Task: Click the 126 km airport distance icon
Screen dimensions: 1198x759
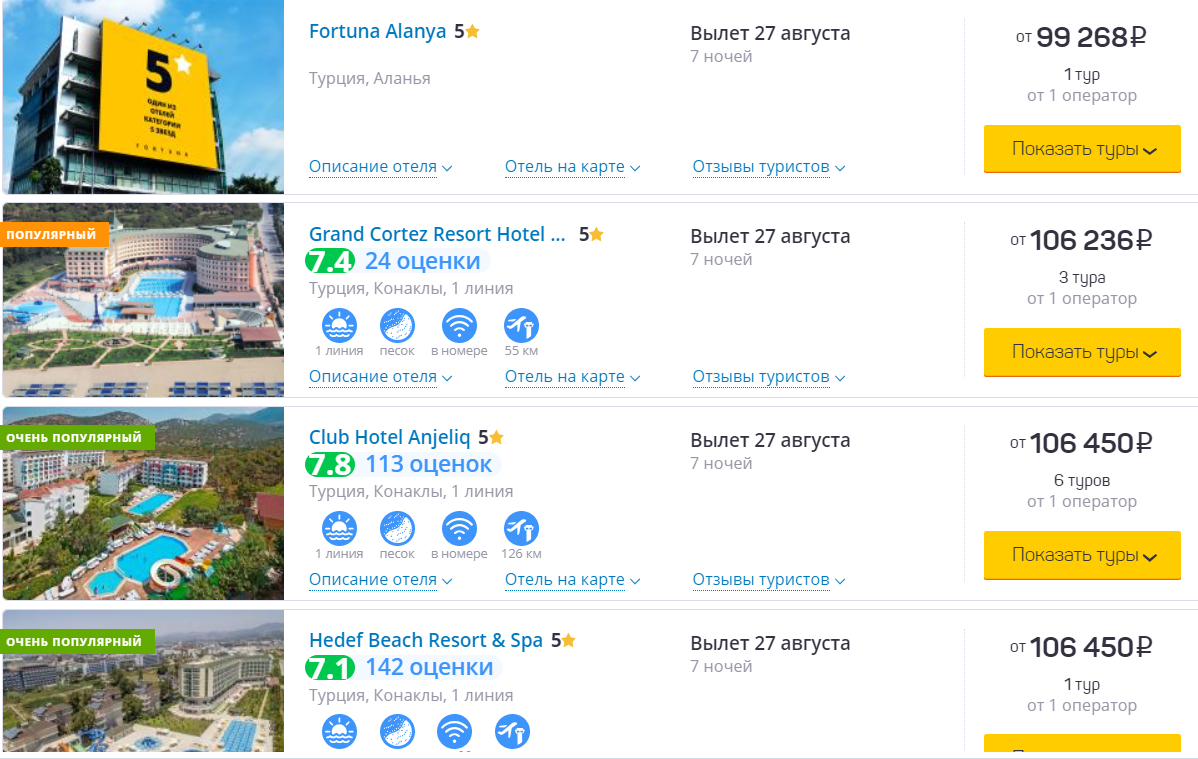Action: pyautogui.click(x=521, y=529)
